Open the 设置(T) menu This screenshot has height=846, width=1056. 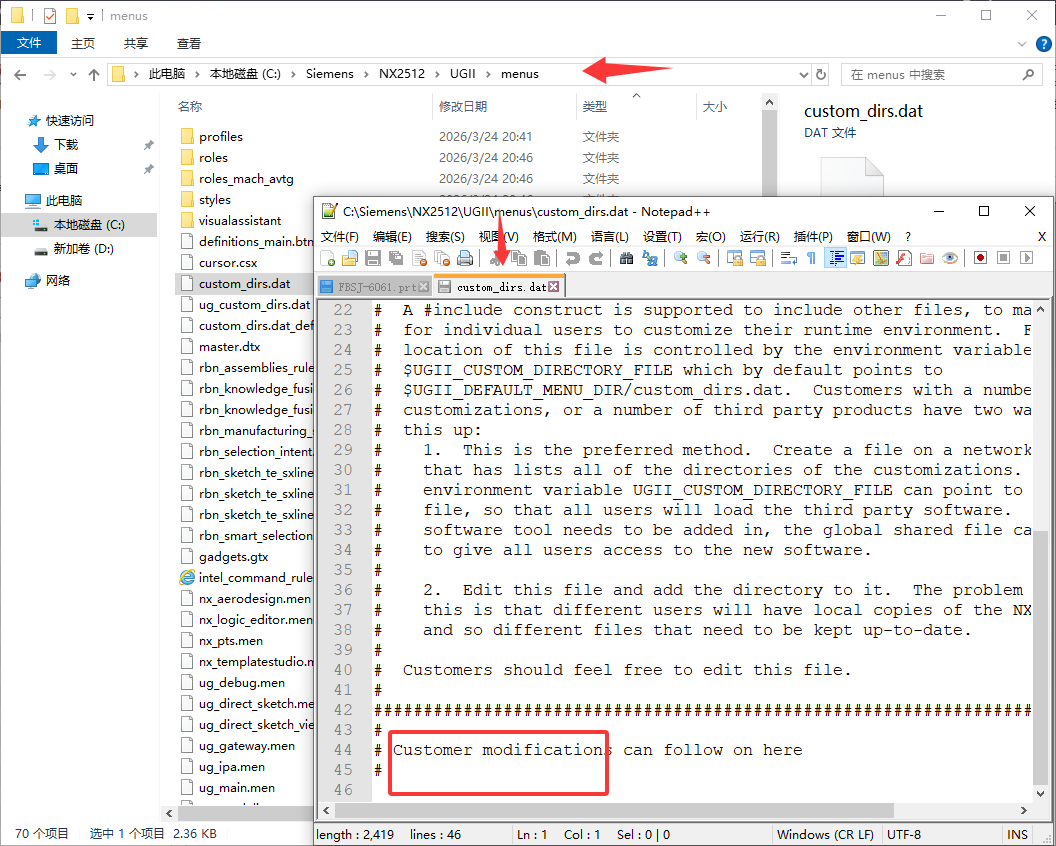[662, 236]
